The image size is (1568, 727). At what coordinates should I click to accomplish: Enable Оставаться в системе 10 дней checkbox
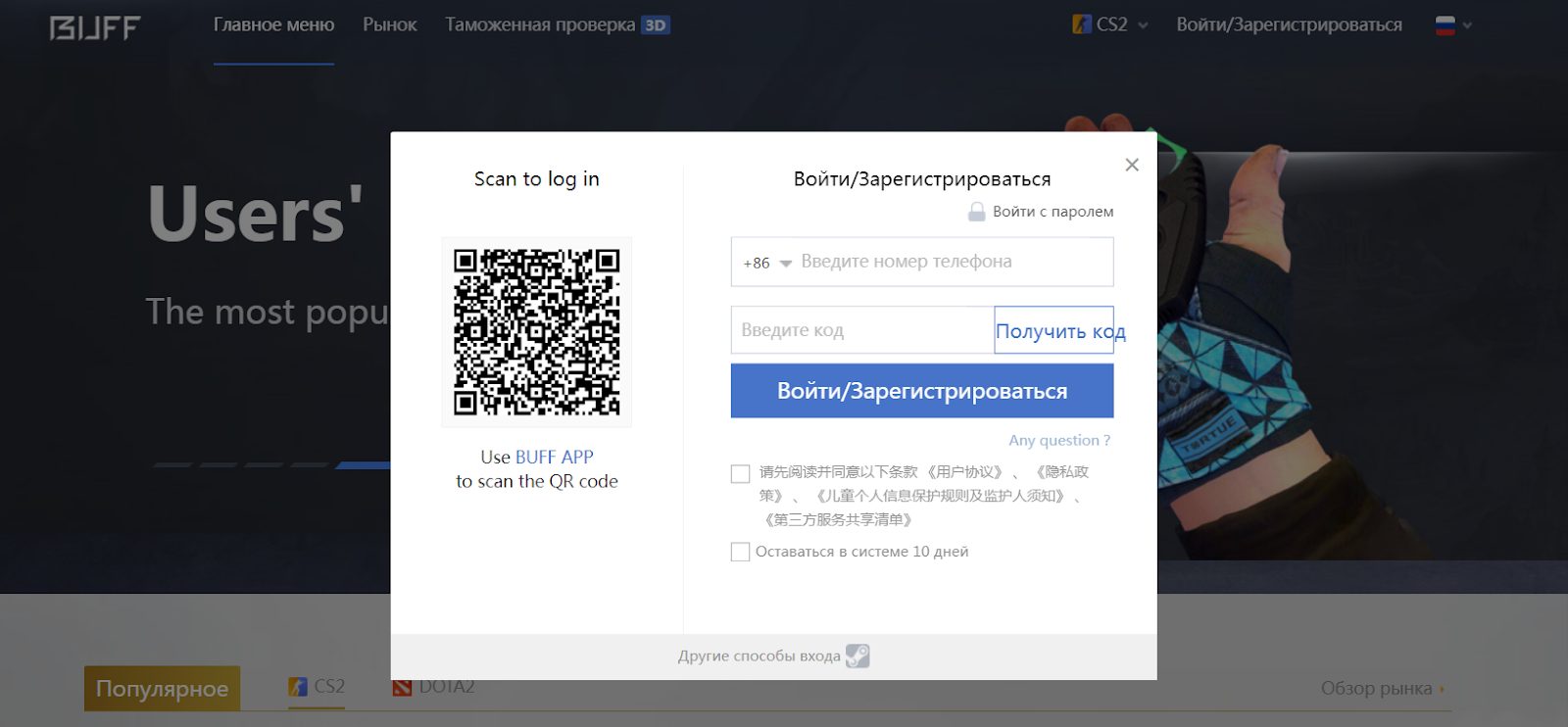(740, 552)
